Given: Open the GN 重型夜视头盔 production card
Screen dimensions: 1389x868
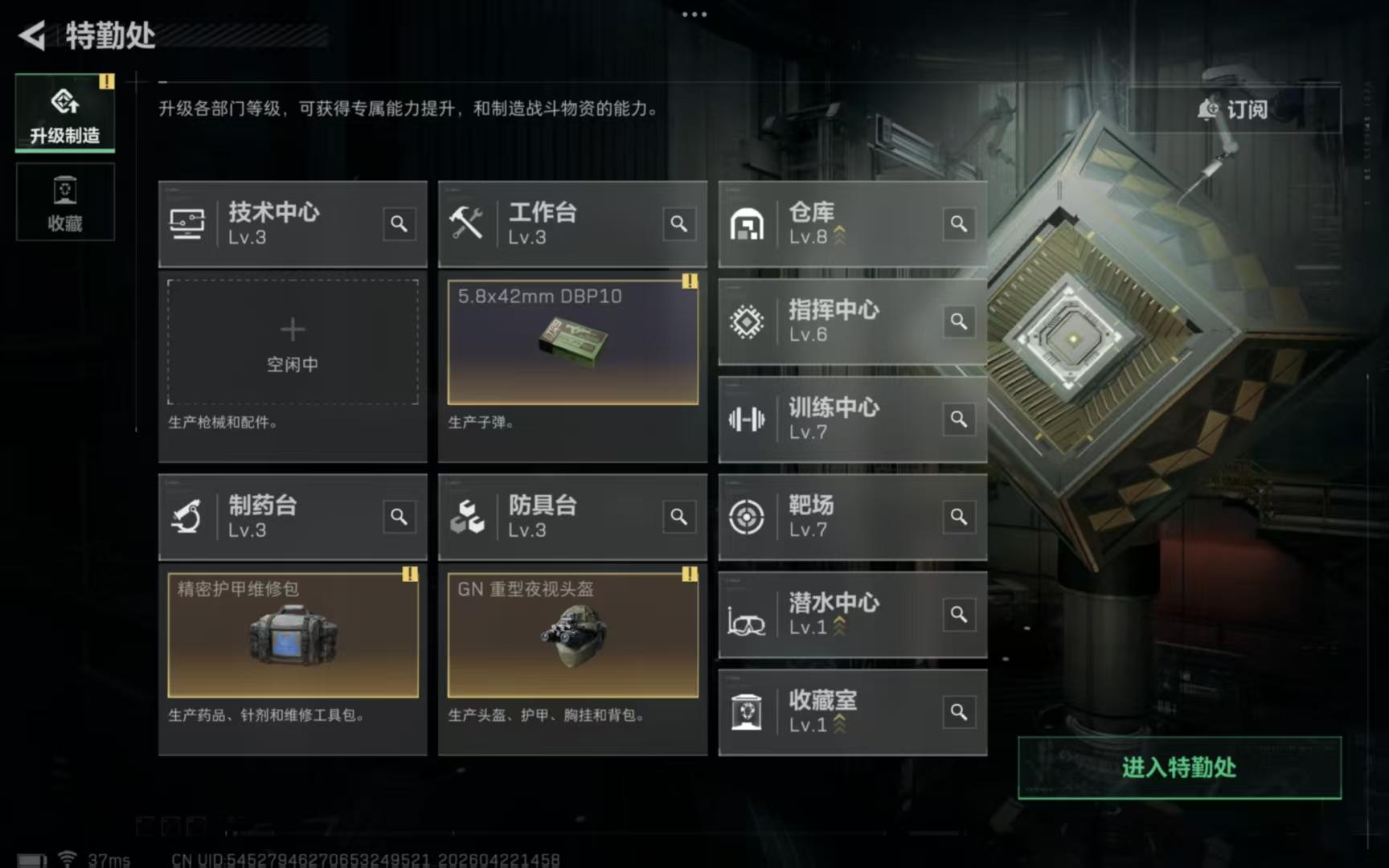Looking at the screenshot, I should coord(572,635).
